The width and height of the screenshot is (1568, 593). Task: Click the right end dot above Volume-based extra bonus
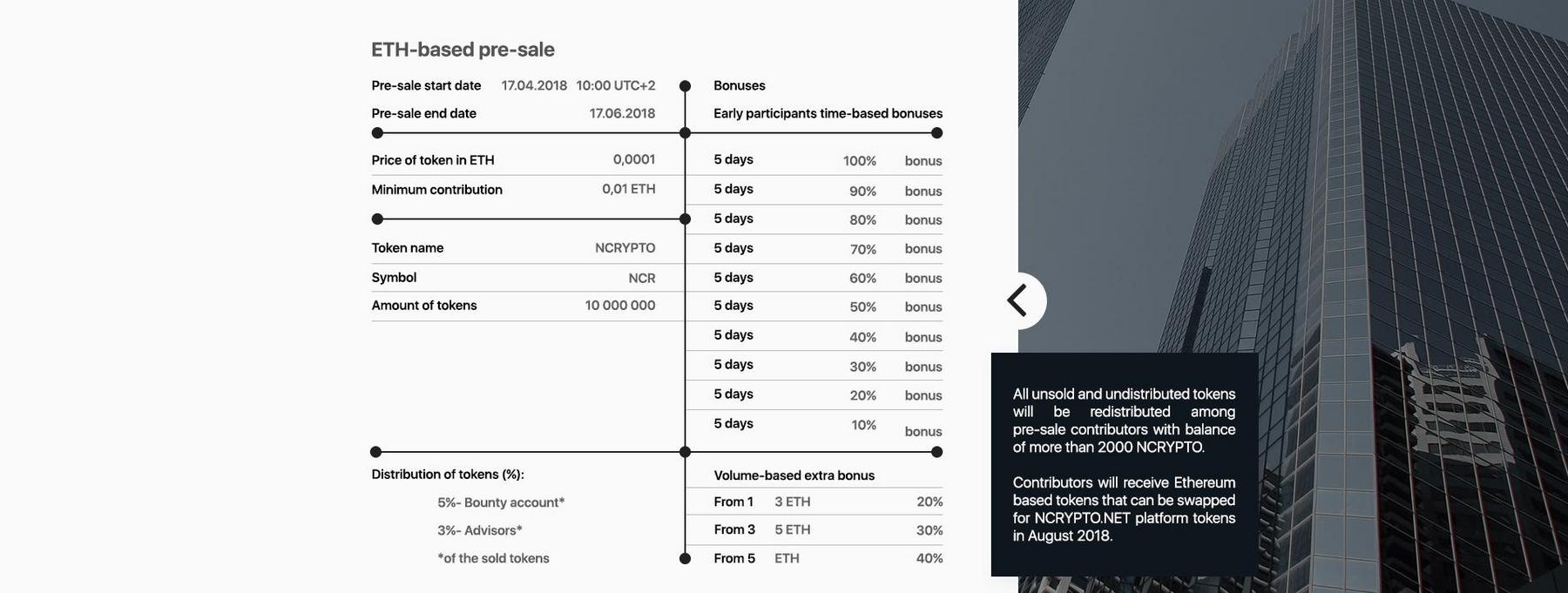click(x=936, y=452)
